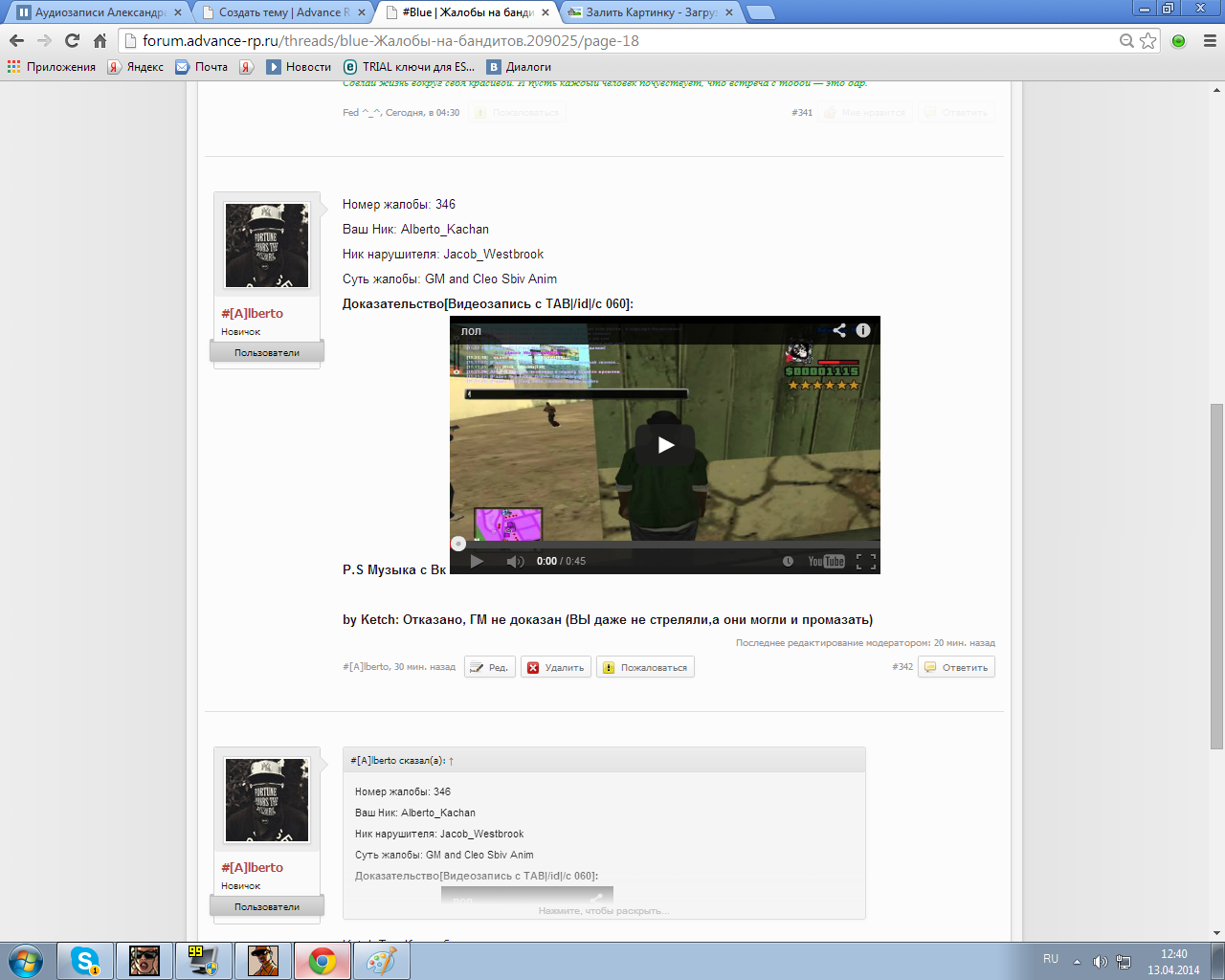1225x980 pixels.
Task: Close the Залить Картинку tab
Action: tap(729, 12)
